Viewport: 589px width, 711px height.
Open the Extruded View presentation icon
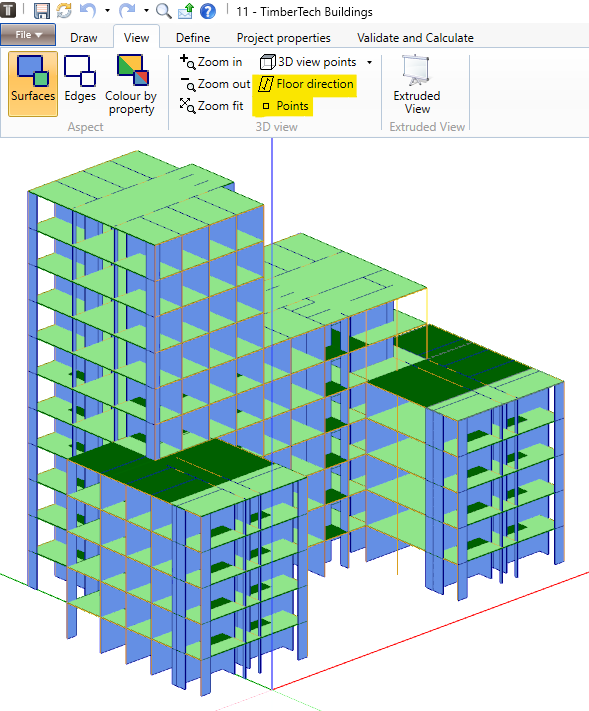(x=417, y=84)
